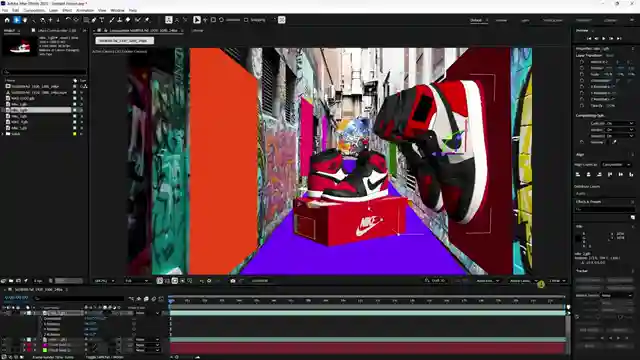Toggle the Orientation stopwatch in Properties panel
Image resolution: width=640 pixels, height=360 pixels.
pyautogui.click(x=582, y=80)
